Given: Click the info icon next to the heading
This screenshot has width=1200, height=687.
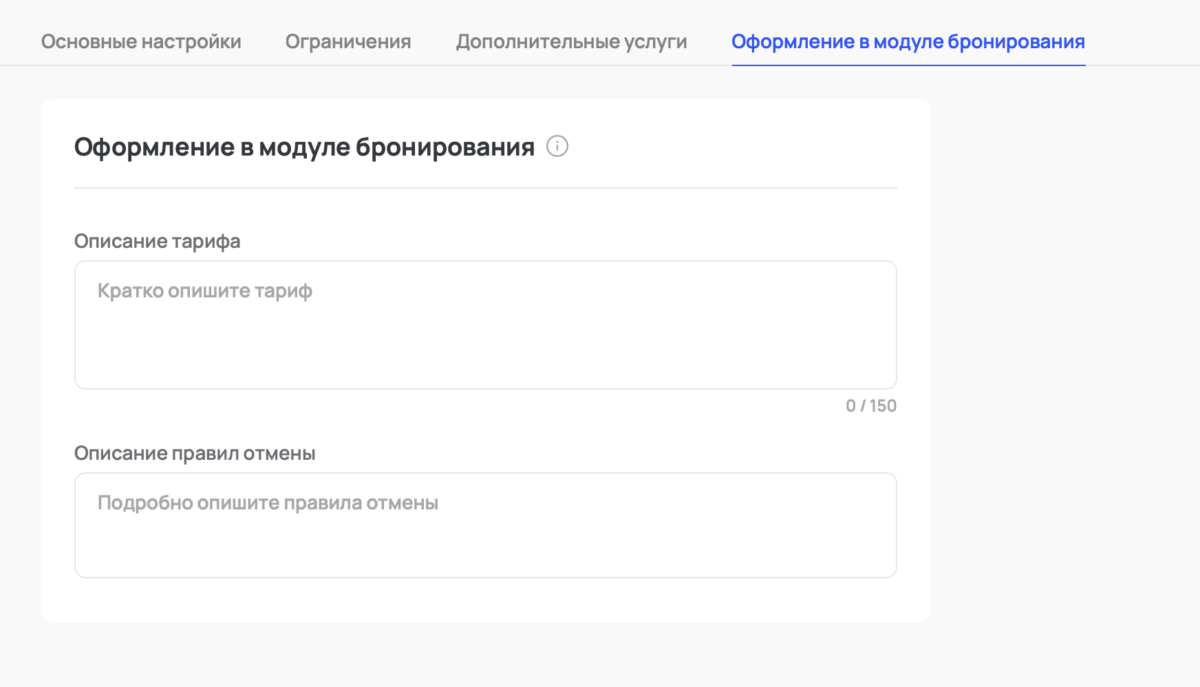Looking at the screenshot, I should tap(558, 146).
